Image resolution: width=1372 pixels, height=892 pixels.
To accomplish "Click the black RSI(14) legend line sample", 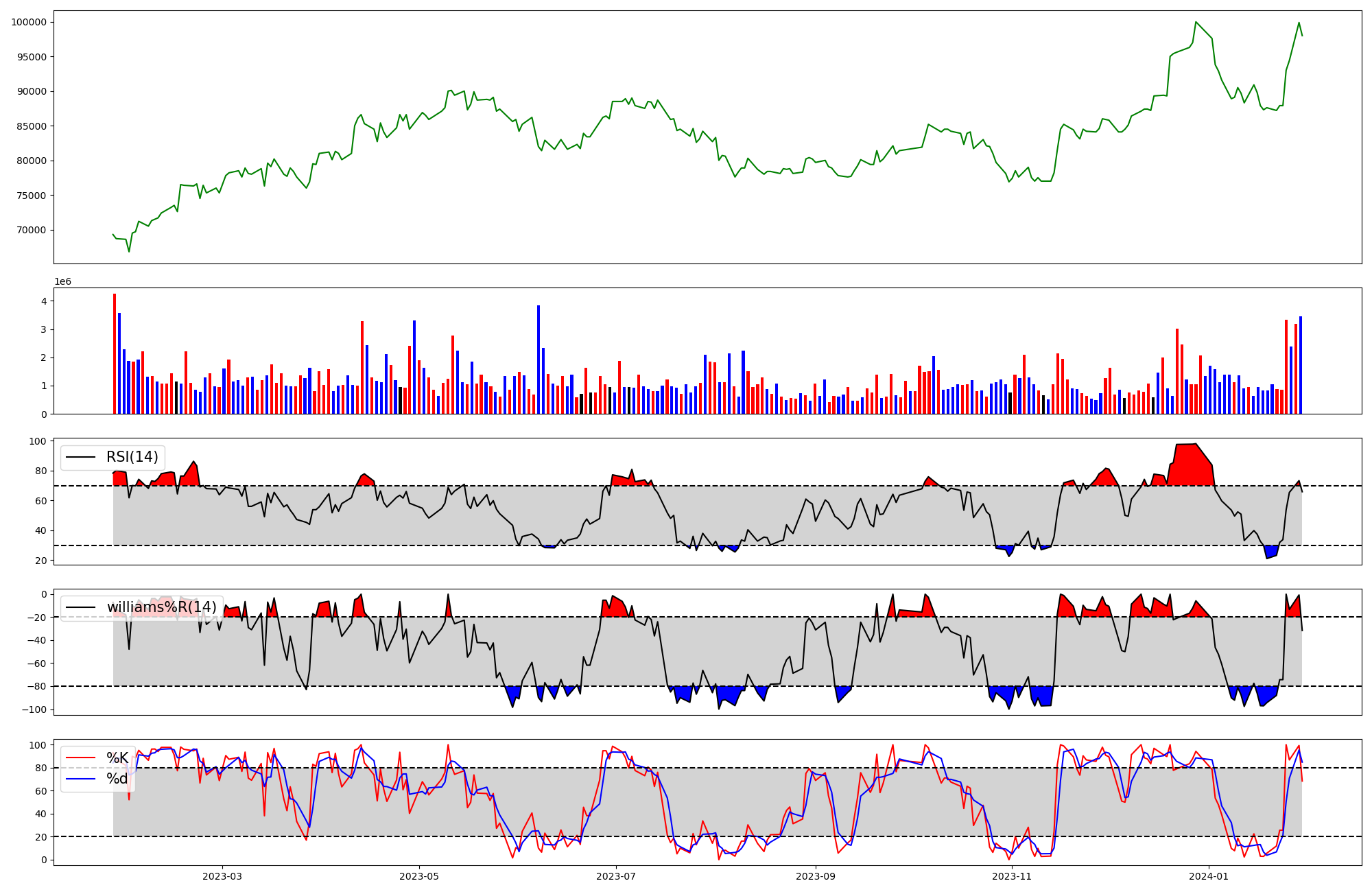I will pyautogui.click(x=81, y=458).
